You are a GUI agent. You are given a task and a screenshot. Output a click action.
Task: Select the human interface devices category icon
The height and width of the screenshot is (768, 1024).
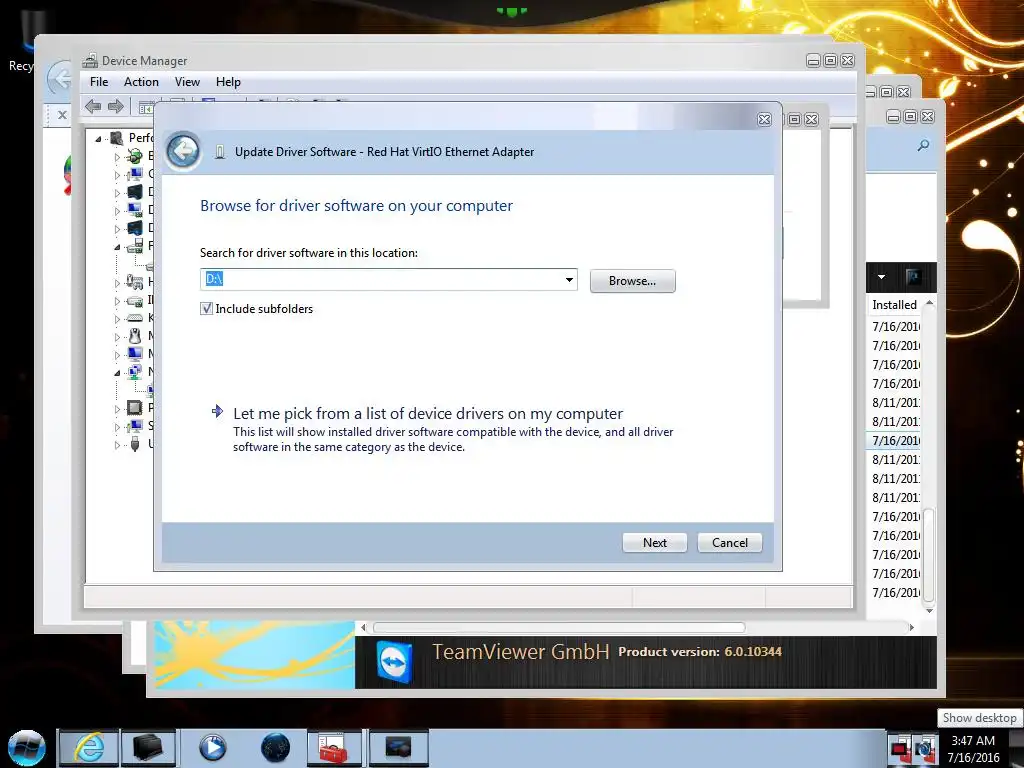click(x=135, y=281)
